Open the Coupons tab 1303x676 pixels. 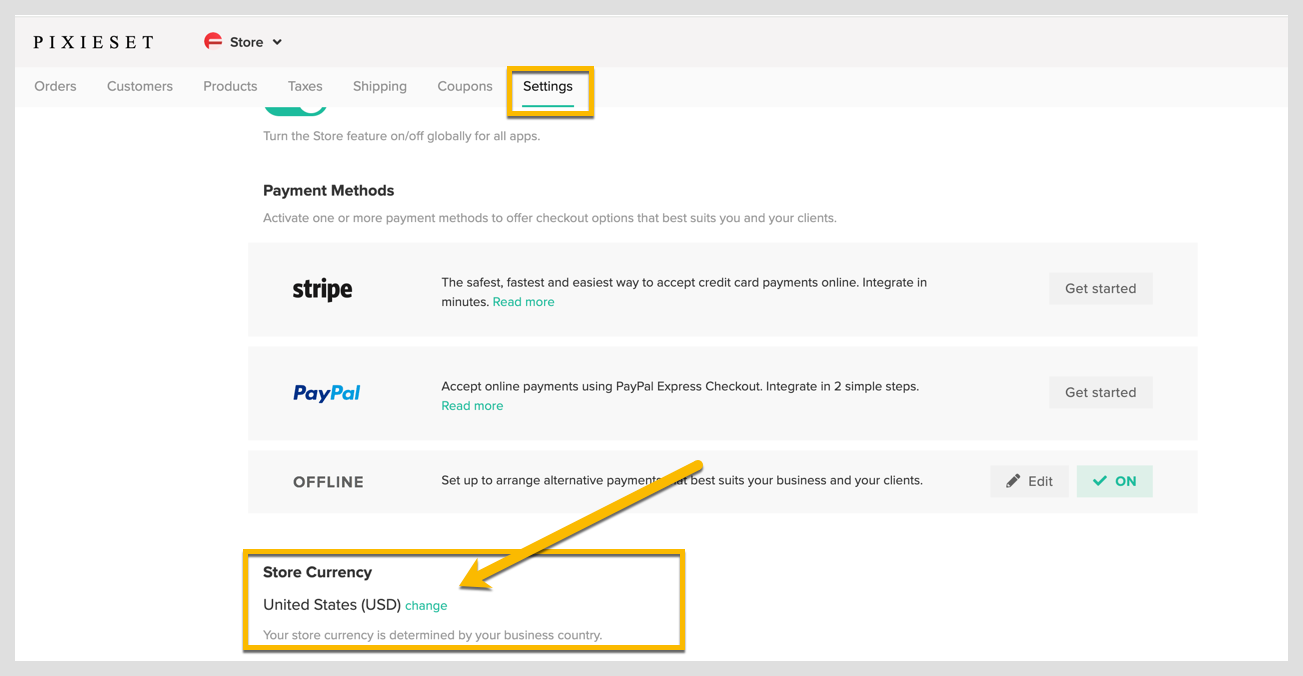point(465,86)
